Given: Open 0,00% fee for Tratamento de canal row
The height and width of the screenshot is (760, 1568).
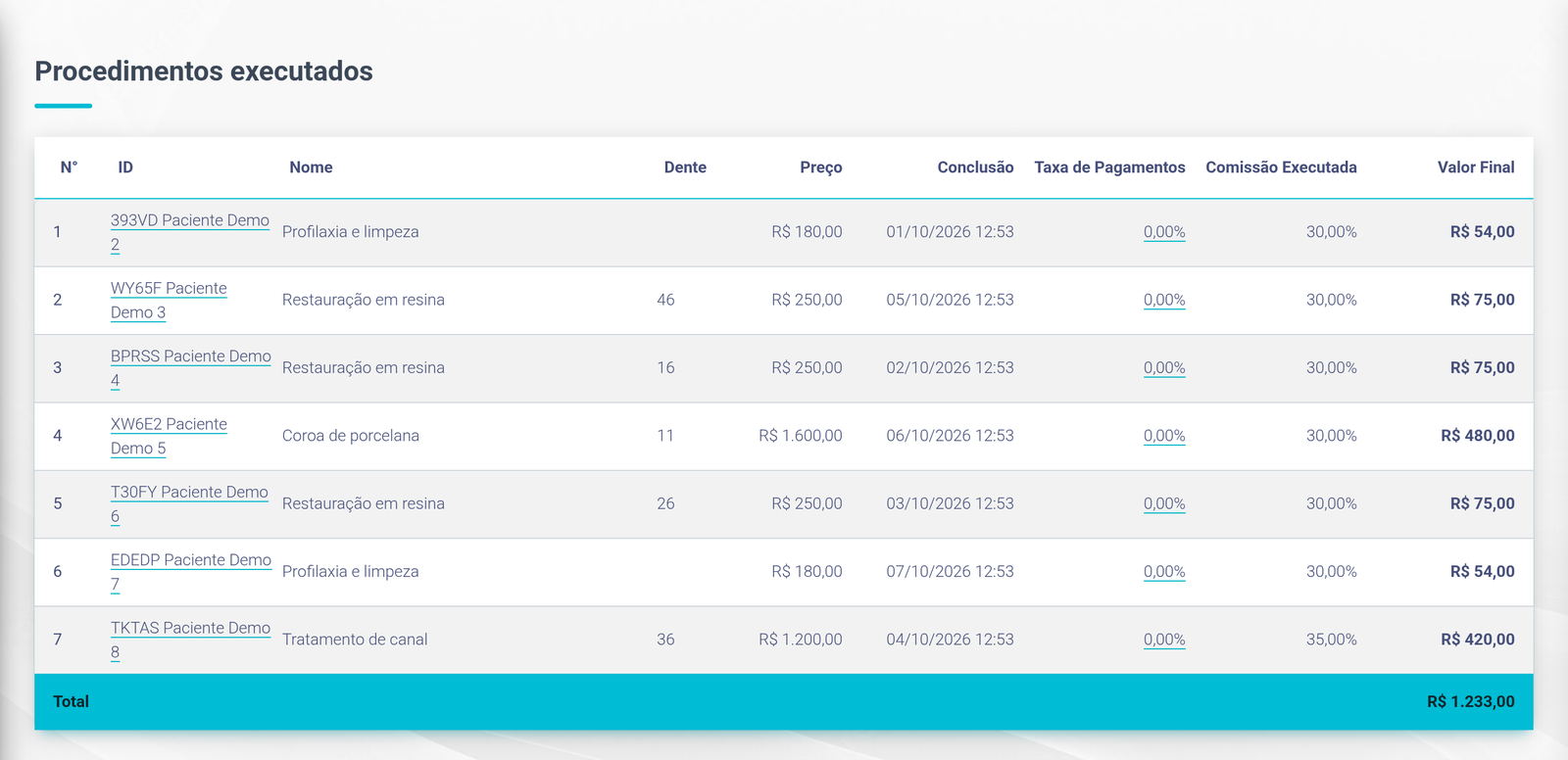Looking at the screenshot, I should 1164,640.
